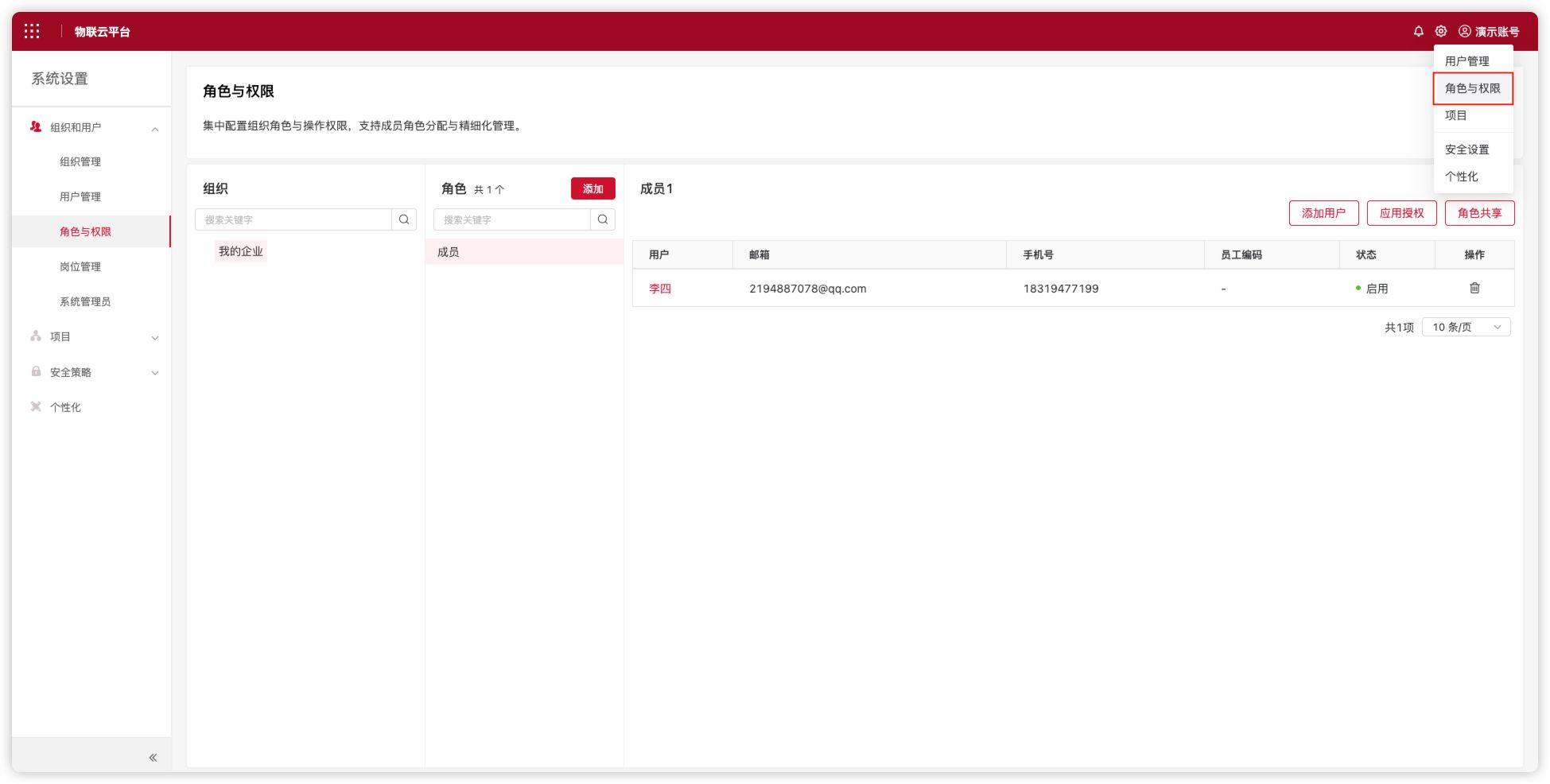1550x784 pixels.
Task: Focus the organization search keyword field
Action: (x=293, y=219)
